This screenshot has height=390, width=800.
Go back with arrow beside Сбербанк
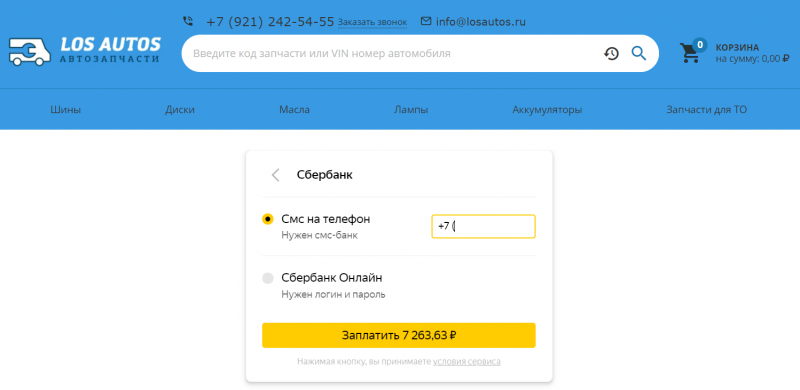[276, 175]
